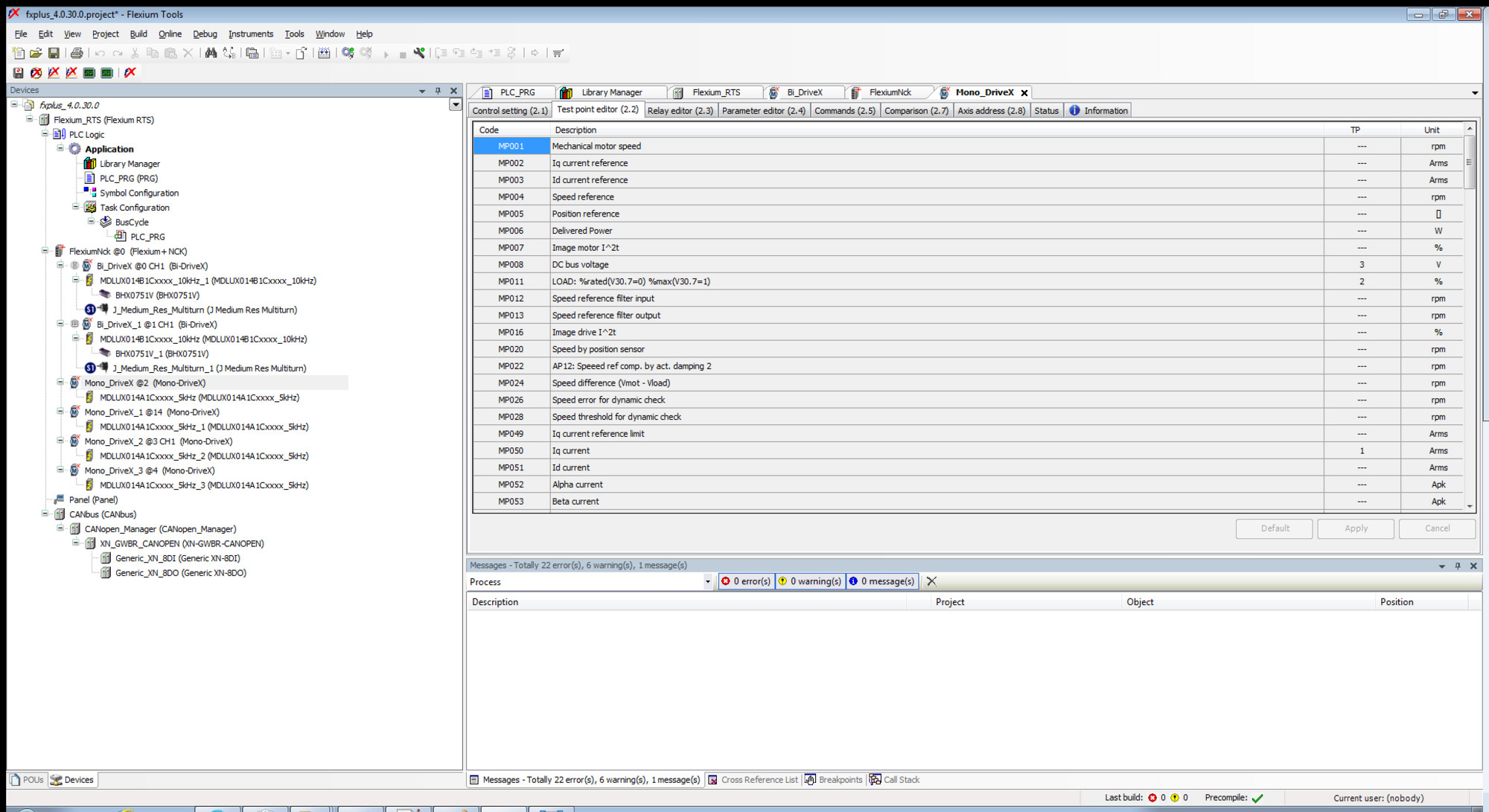Viewport: 1489px width, 812px height.
Task: Click the binoculars Find icon
Action: point(211,53)
